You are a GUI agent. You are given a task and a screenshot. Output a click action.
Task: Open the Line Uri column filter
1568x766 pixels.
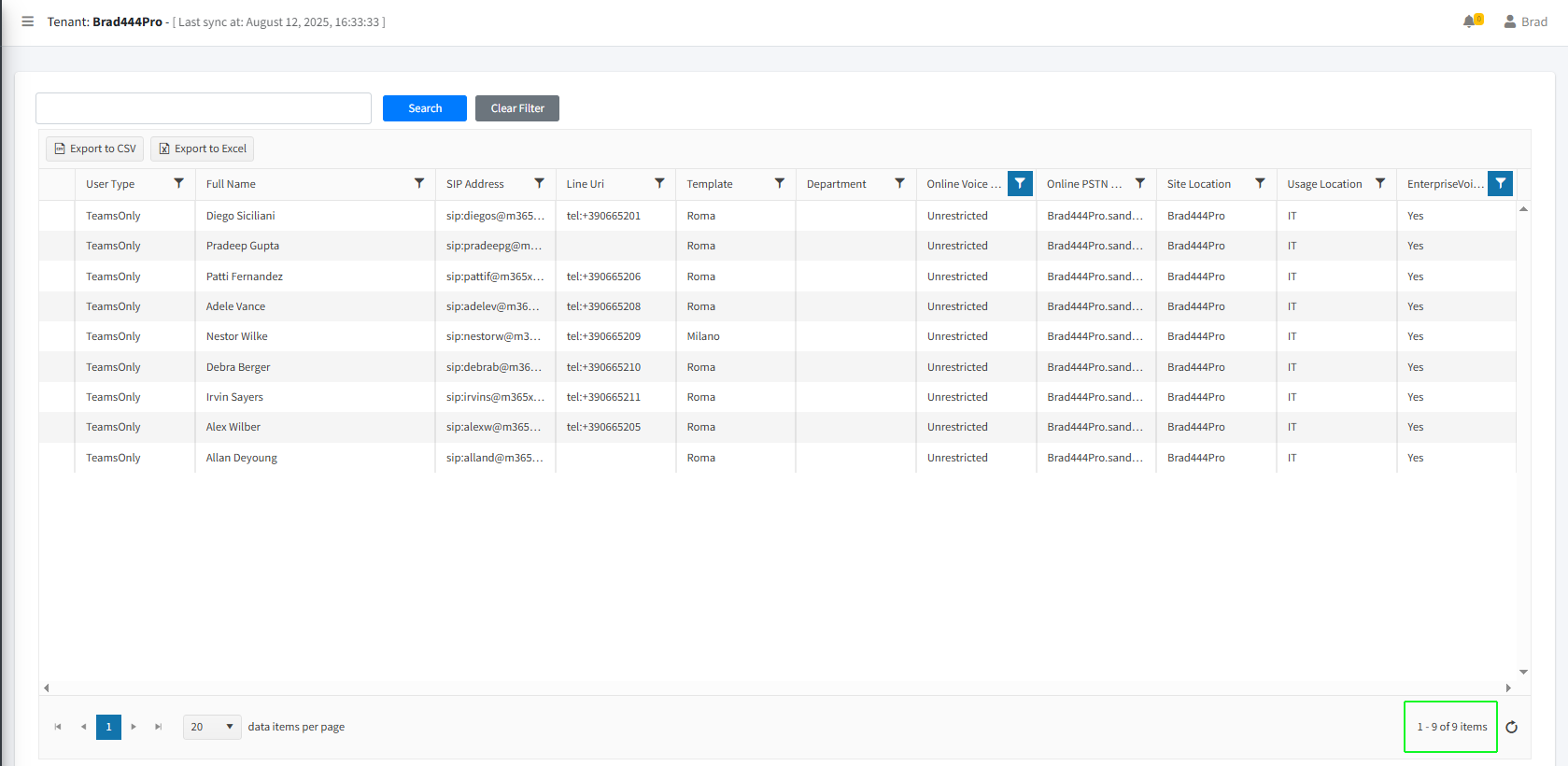pos(659,184)
